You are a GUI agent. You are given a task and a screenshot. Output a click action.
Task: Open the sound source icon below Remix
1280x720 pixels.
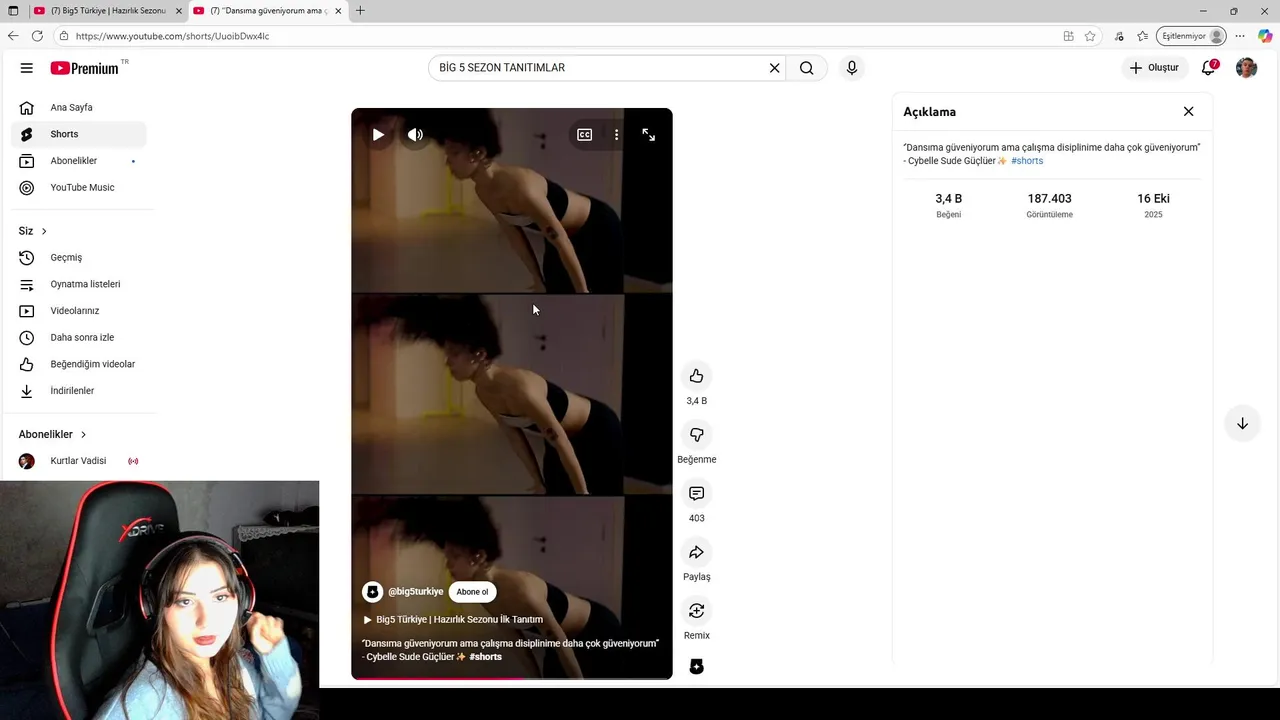697,667
